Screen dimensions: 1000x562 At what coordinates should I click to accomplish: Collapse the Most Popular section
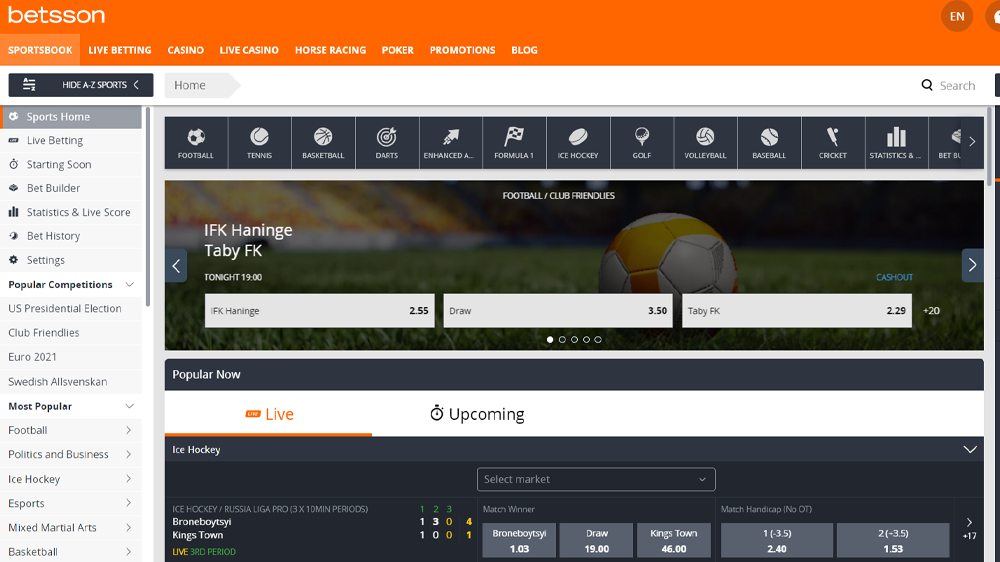129,406
